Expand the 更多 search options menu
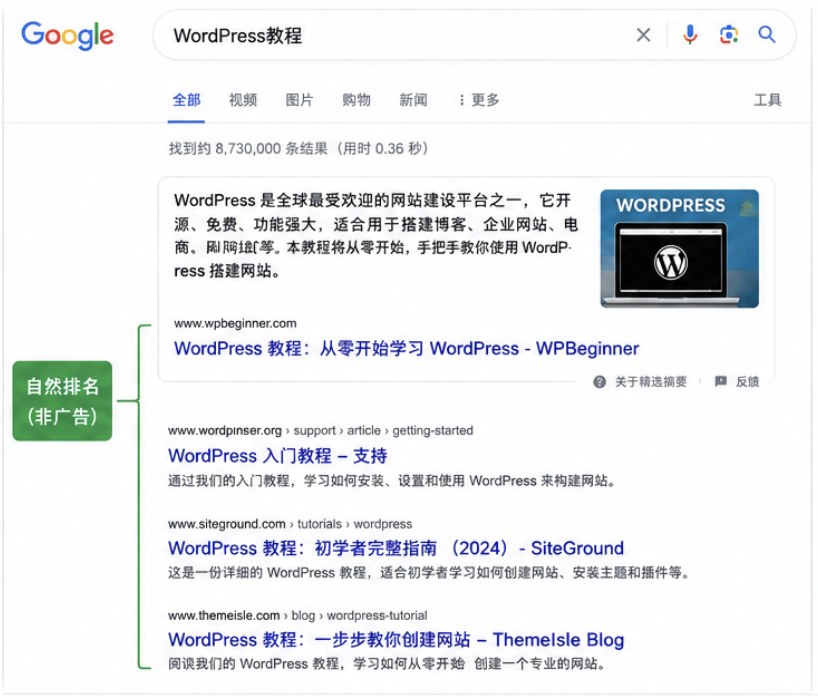 click(479, 100)
